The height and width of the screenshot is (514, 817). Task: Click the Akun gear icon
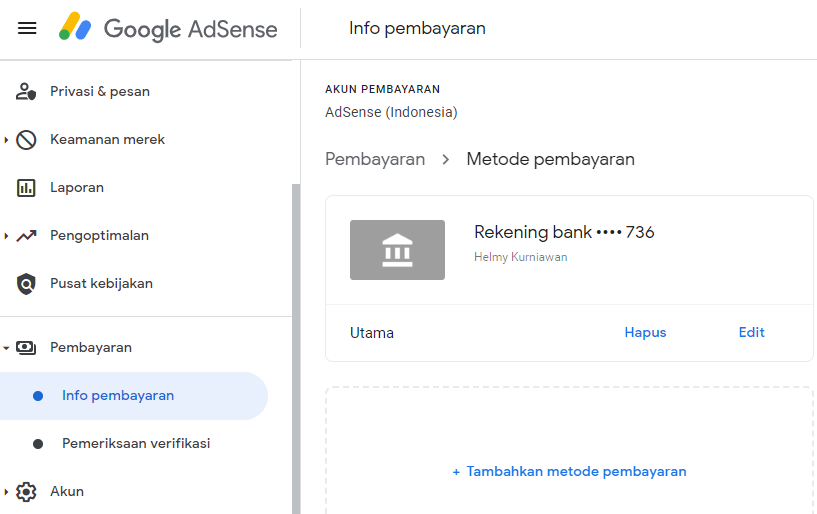(x=26, y=492)
